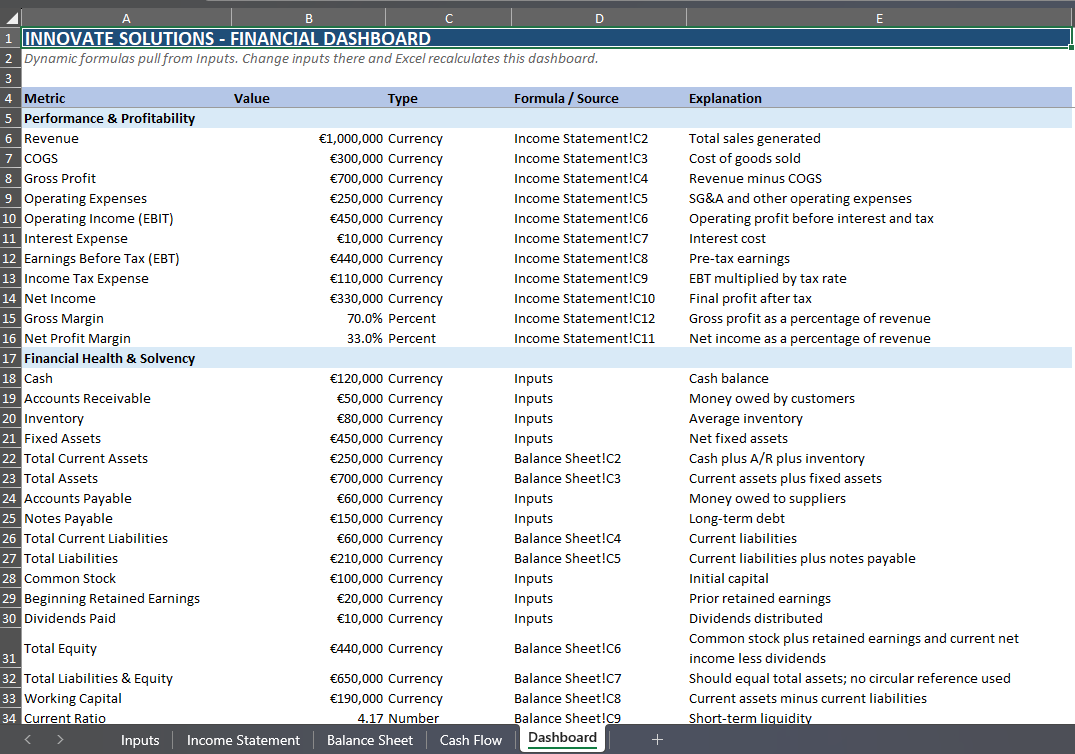This screenshot has width=1075, height=754.
Task: Select column D header
Action: (598, 17)
